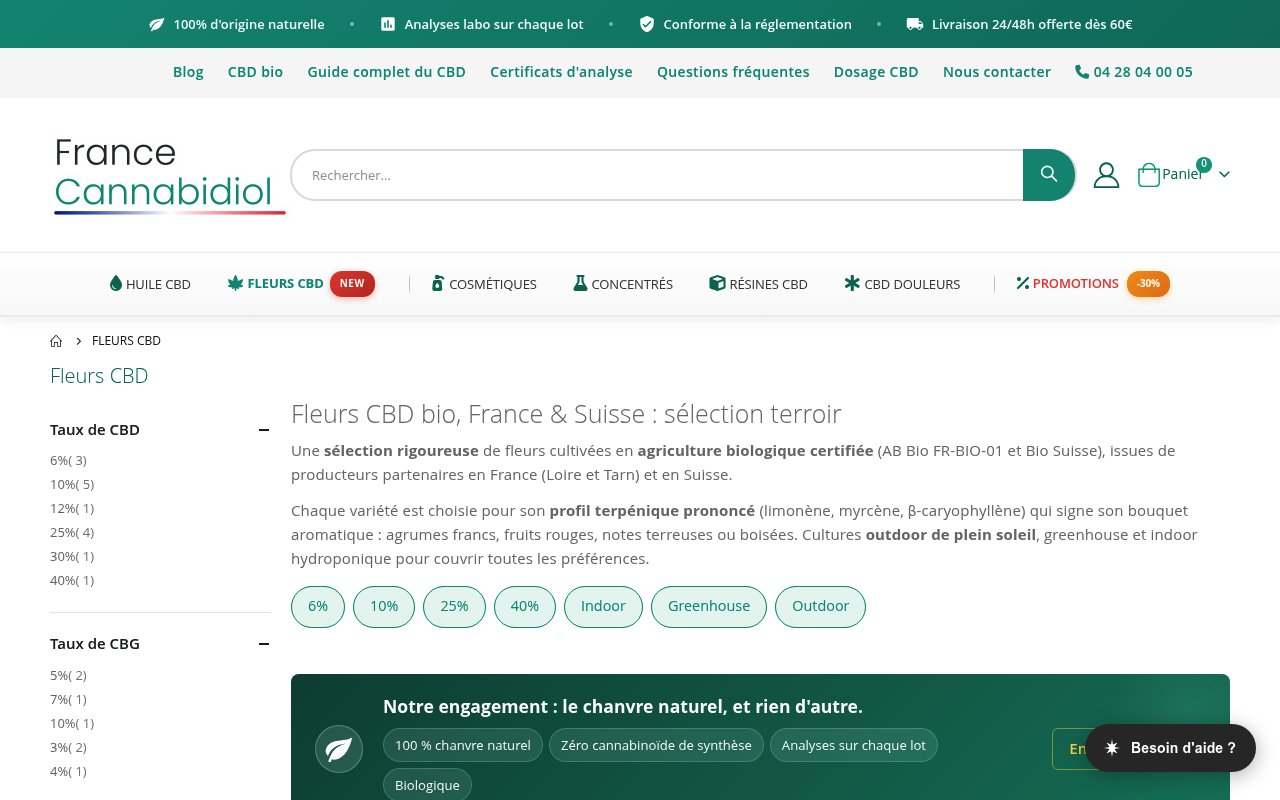Open Dosage CBD link
Viewport: 1280px width, 800px height.
point(876,72)
